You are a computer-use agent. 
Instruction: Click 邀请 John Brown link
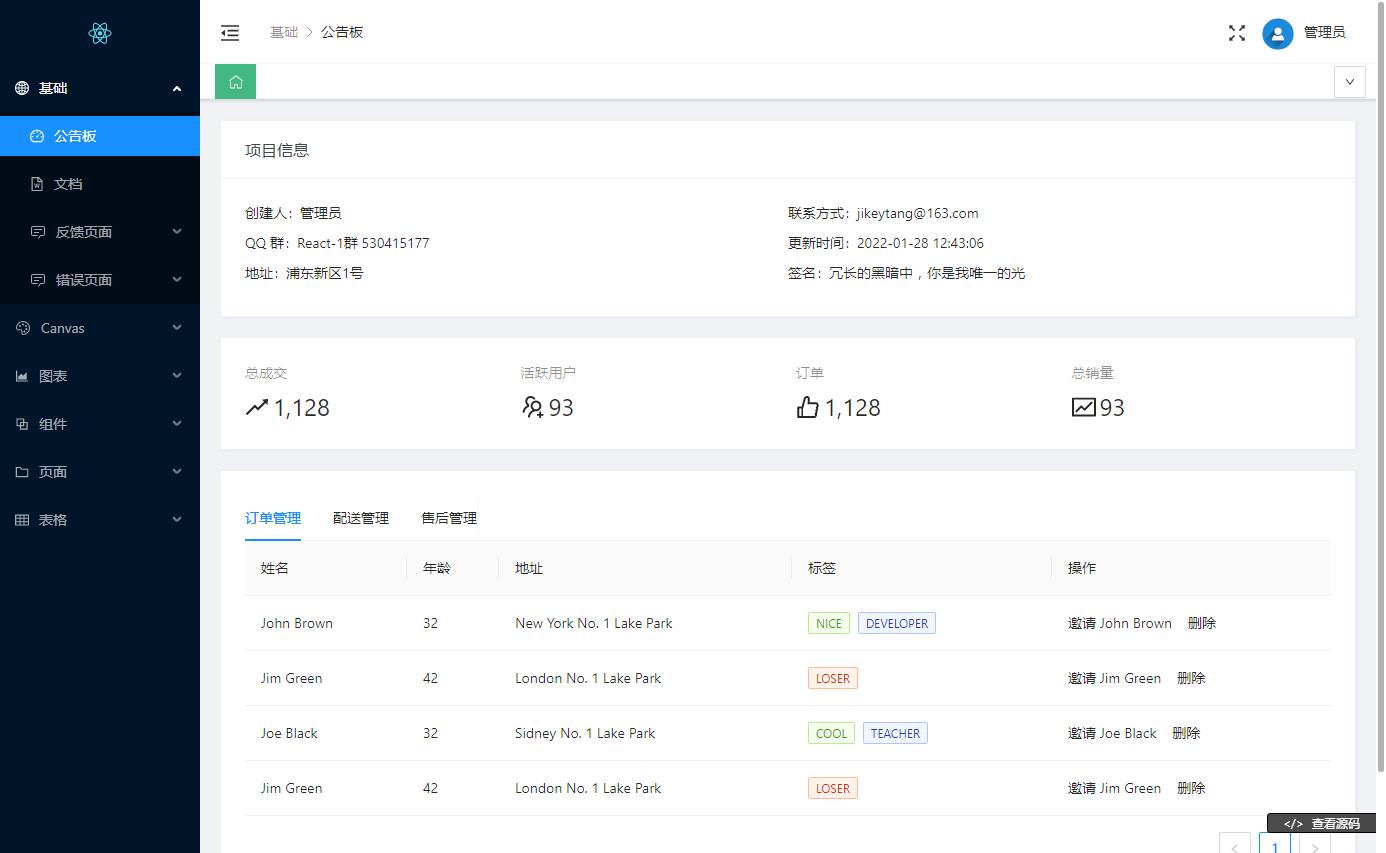(x=1120, y=623)
